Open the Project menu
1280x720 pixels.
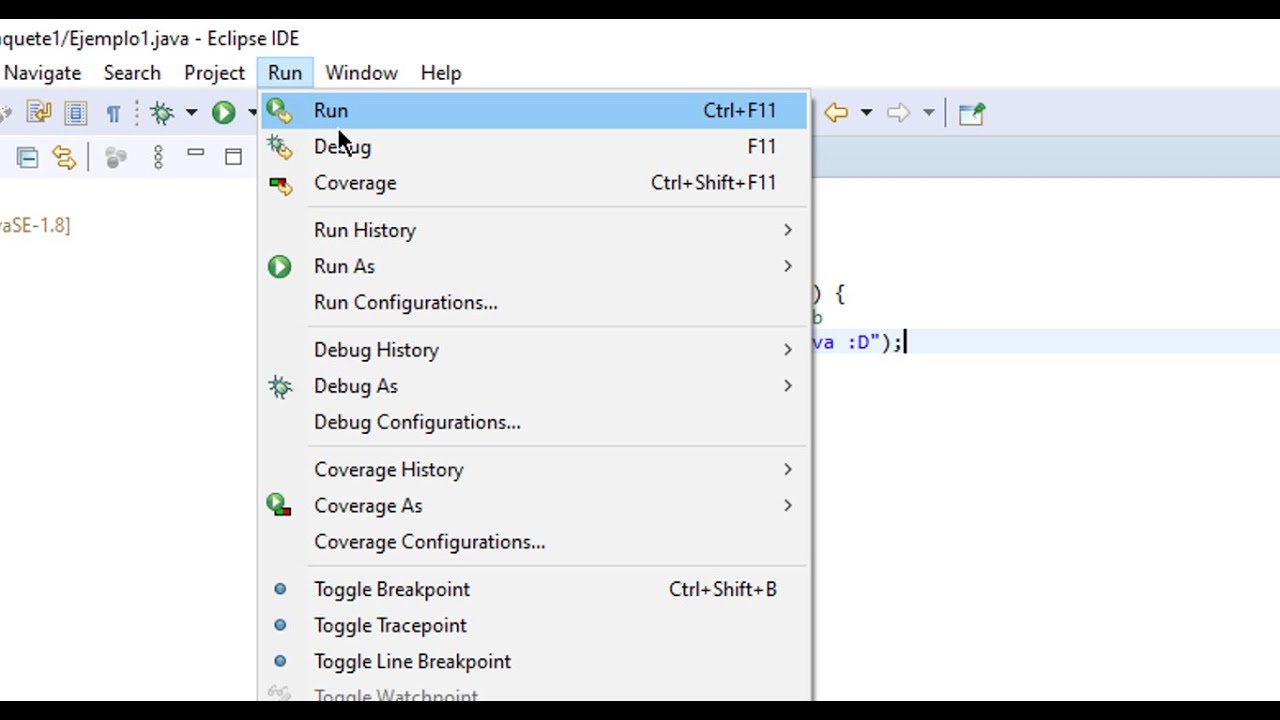tap(214, 73)
